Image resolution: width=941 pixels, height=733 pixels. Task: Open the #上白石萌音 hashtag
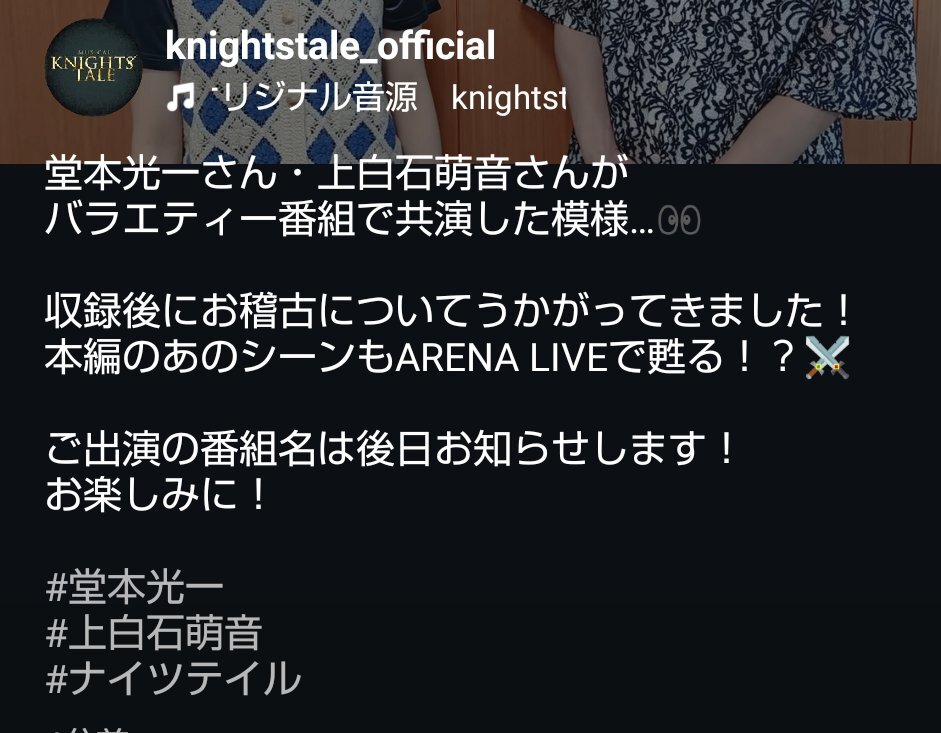(x=154, y=633)
